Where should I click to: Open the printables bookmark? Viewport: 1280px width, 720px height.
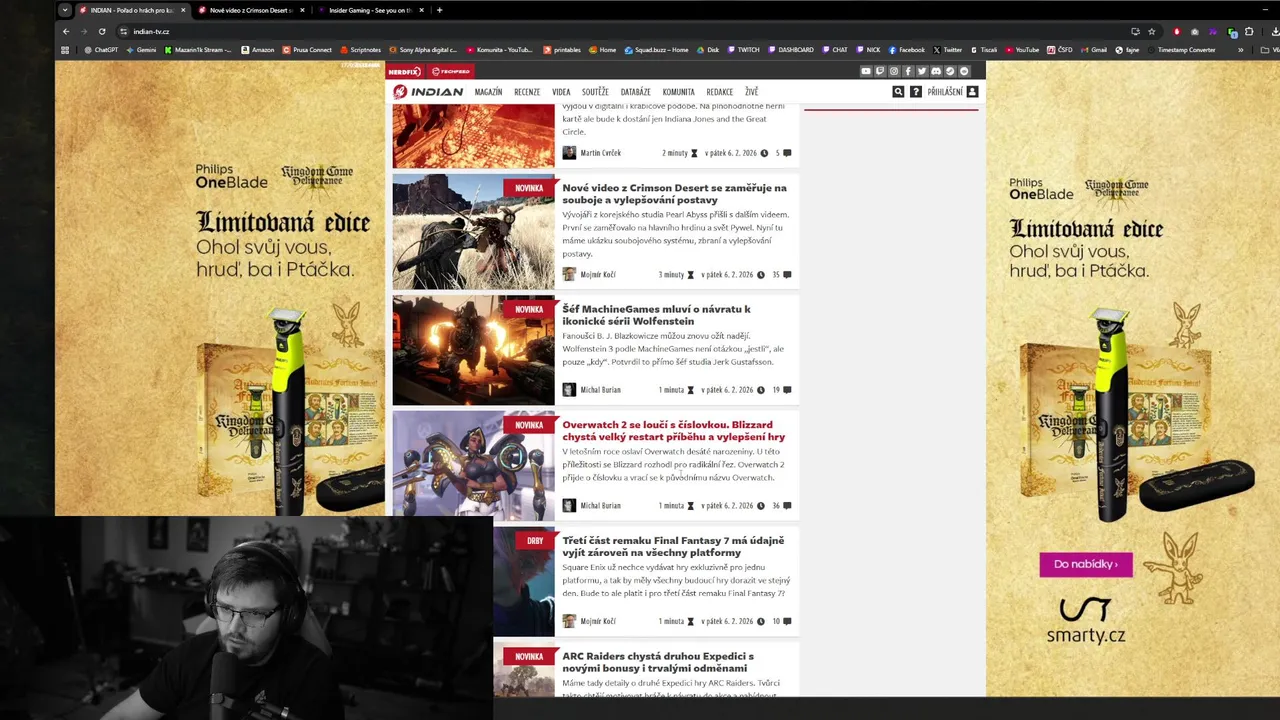coord(561,50)
